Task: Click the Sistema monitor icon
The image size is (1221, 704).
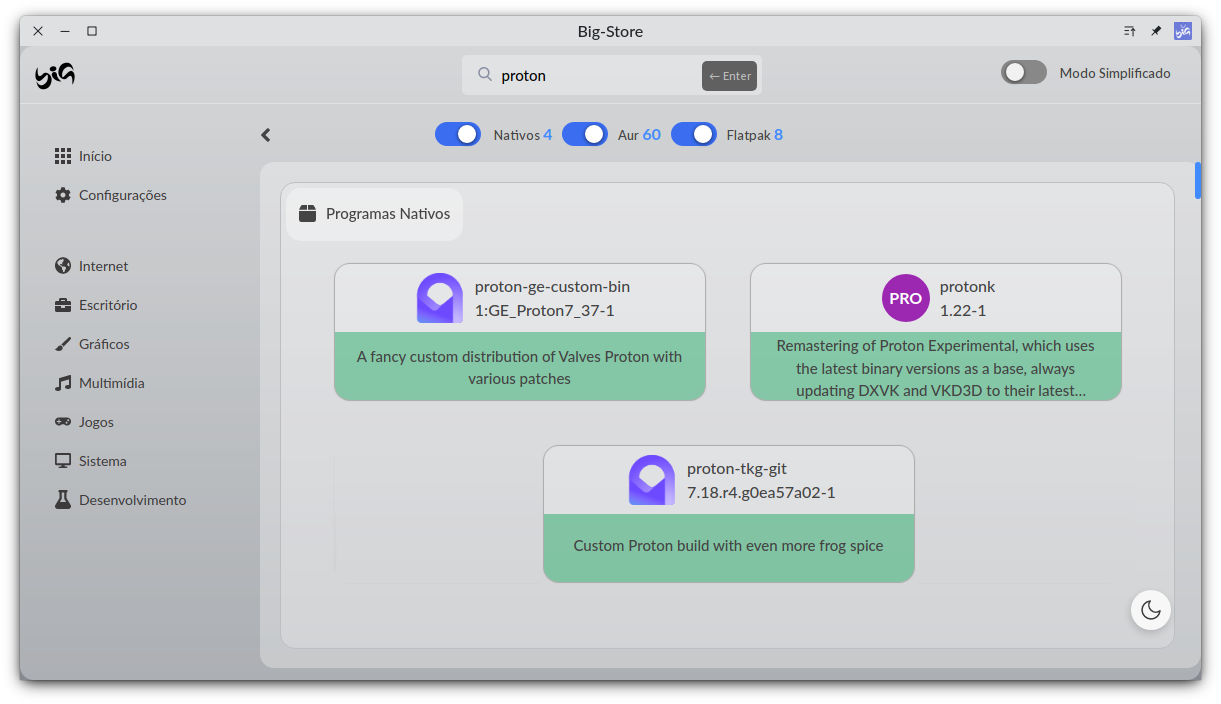Action: (x=63, y=461)
